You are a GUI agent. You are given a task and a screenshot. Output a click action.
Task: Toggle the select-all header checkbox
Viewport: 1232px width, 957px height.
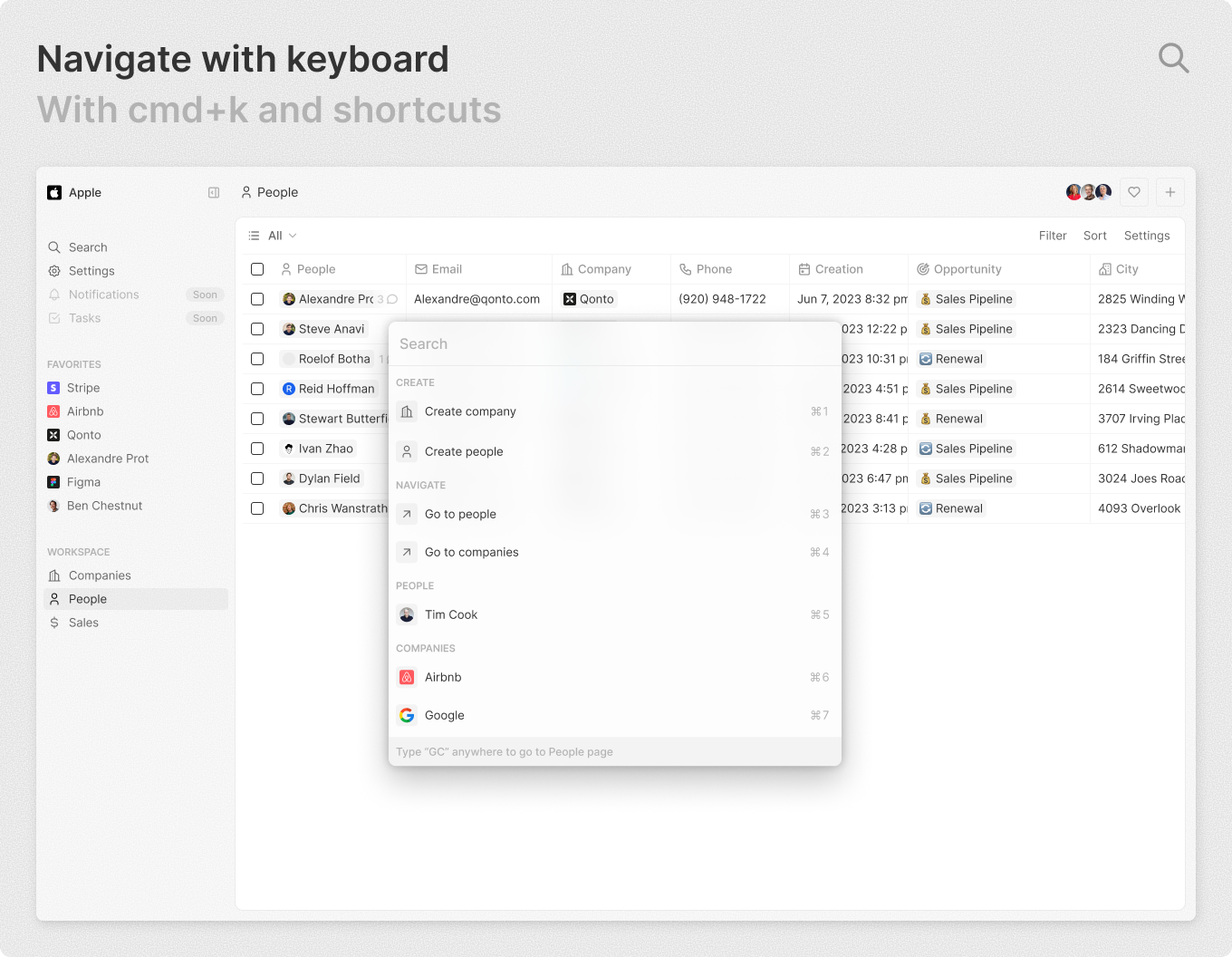click(257, 269)
